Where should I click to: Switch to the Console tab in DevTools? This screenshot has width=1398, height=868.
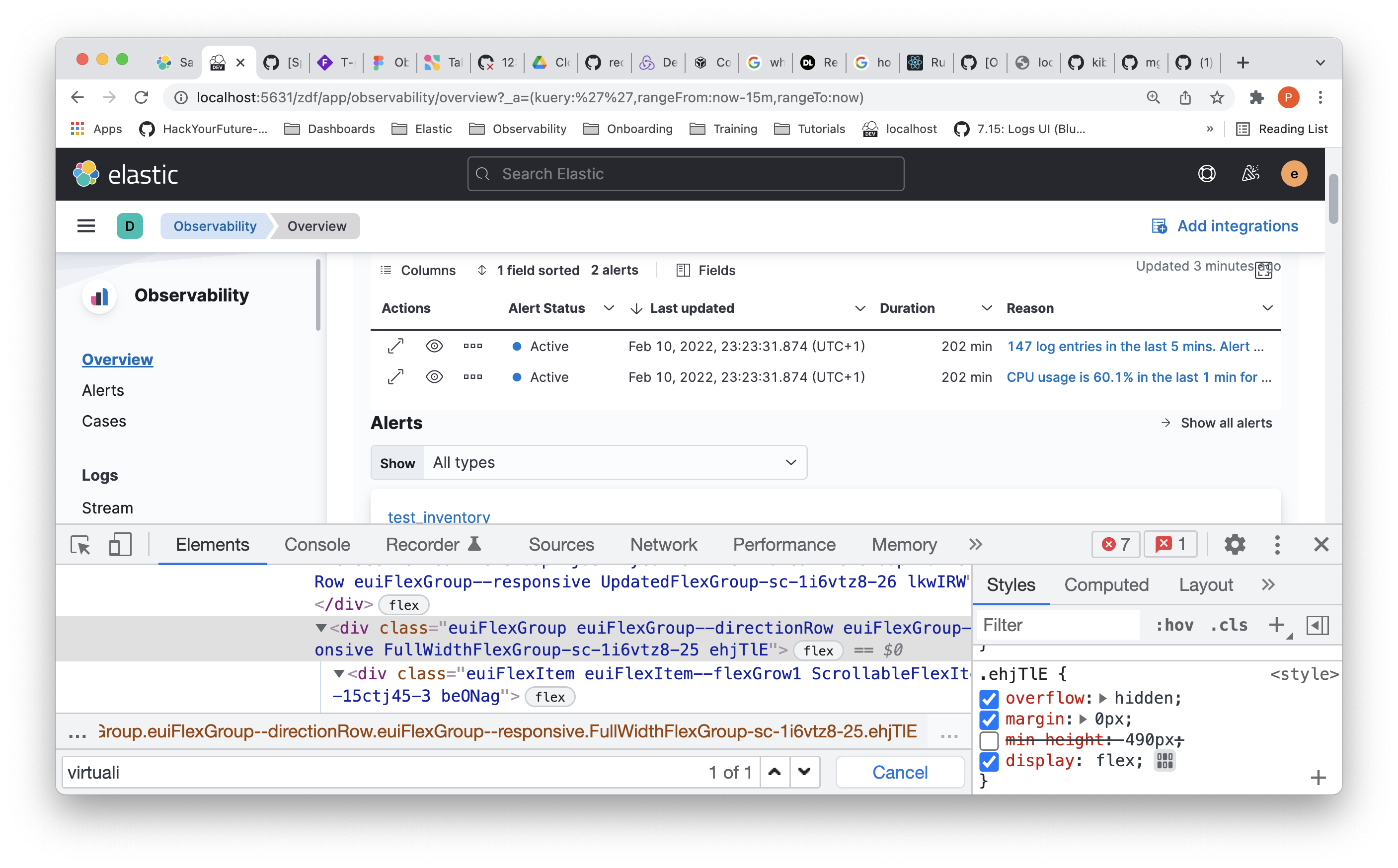pos(317,544)
